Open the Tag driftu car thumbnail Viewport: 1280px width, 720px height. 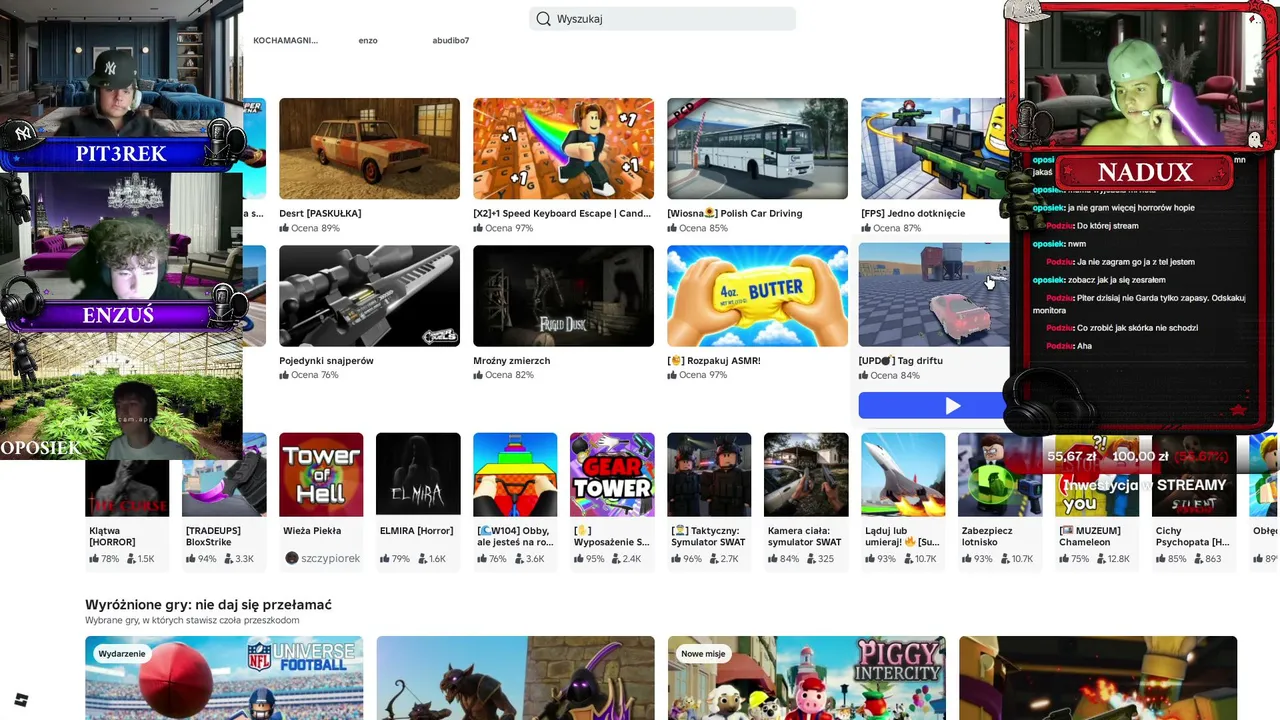coord(934,295)
